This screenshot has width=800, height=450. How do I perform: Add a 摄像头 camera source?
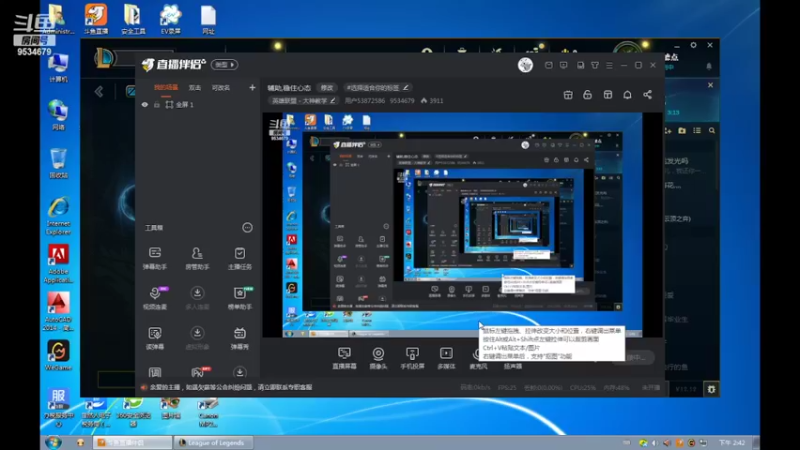click(378, 358)
